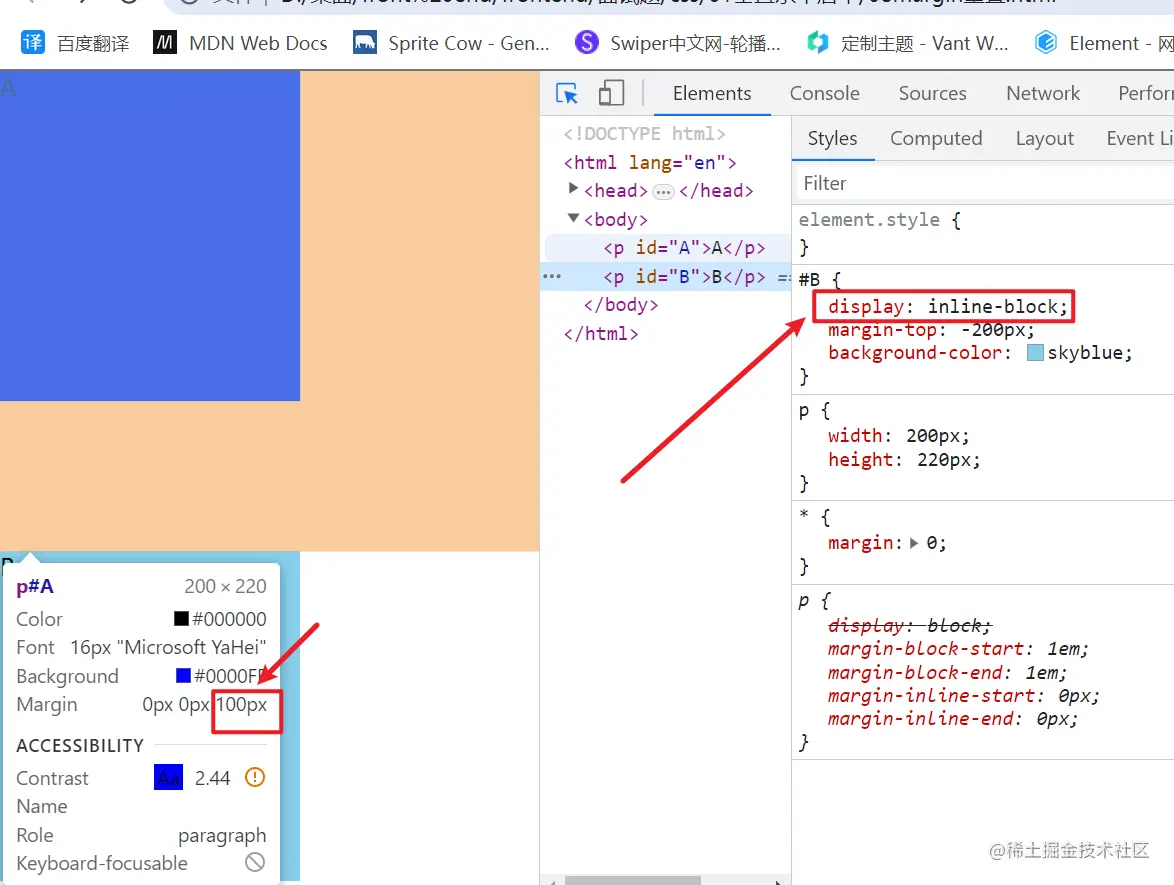Click the styles Filter input field
Image resolution: width=1174 pixels, height=885 pixels.
point(982,183)
